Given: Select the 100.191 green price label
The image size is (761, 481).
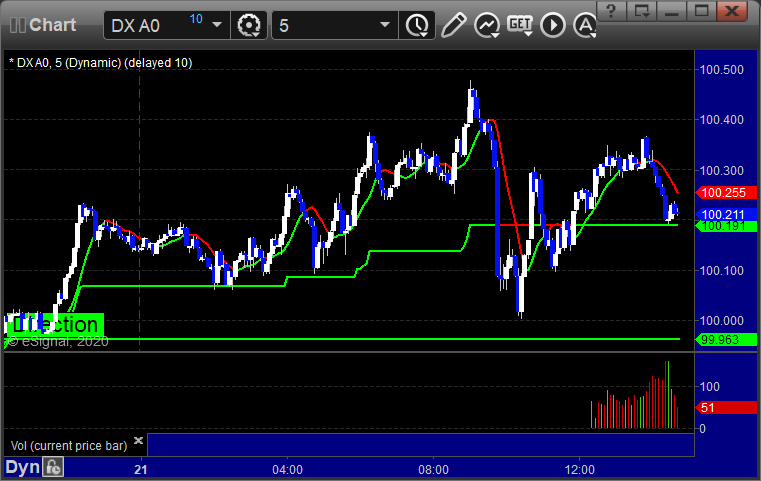Looking at the screenshot, I should [x=726, y=226].
